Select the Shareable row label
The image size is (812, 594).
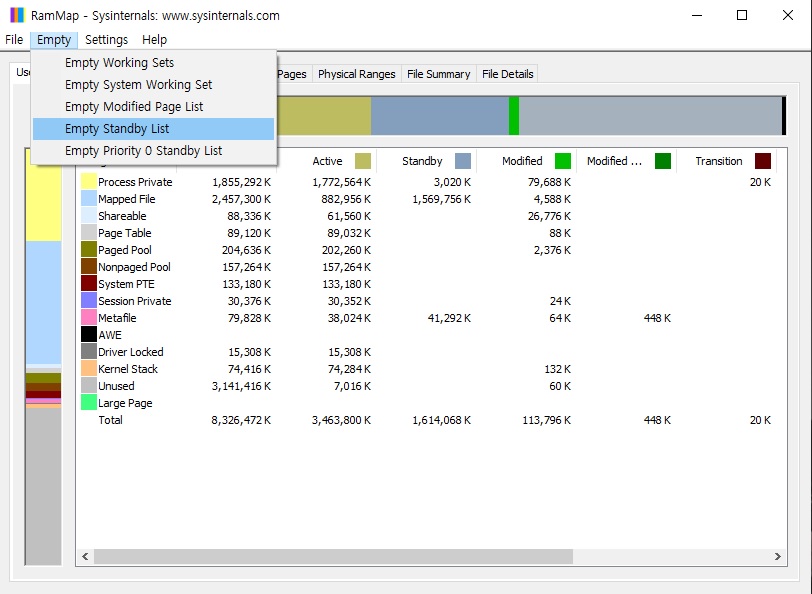(122, 216)
